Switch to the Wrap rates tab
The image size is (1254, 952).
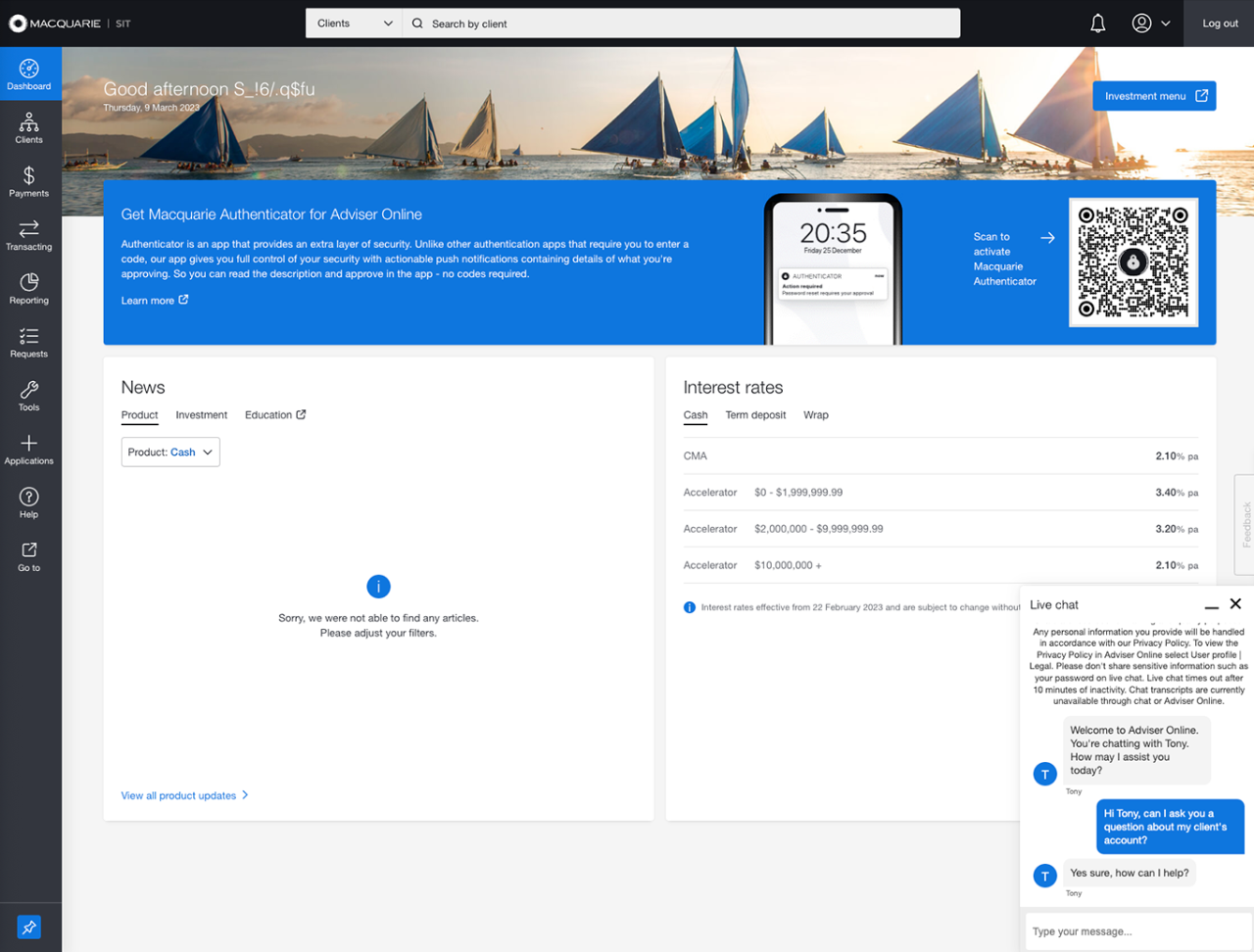pyautogui.click(x=816, y=415)
